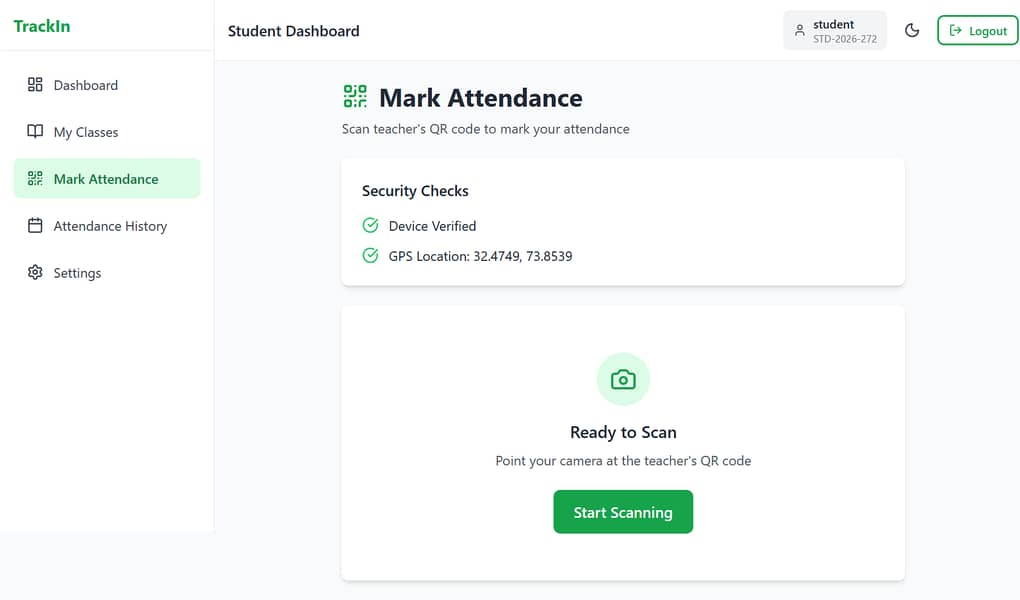Toggle dark mode with the moon icon

point(912,31)
